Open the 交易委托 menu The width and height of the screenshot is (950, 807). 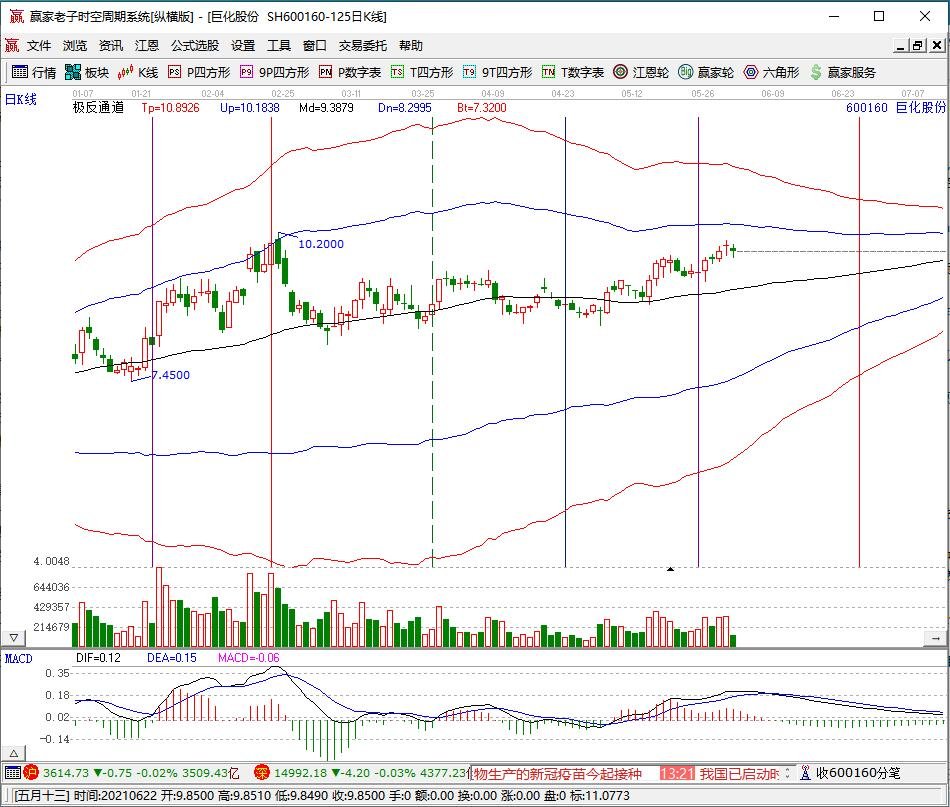click(362, 46)
